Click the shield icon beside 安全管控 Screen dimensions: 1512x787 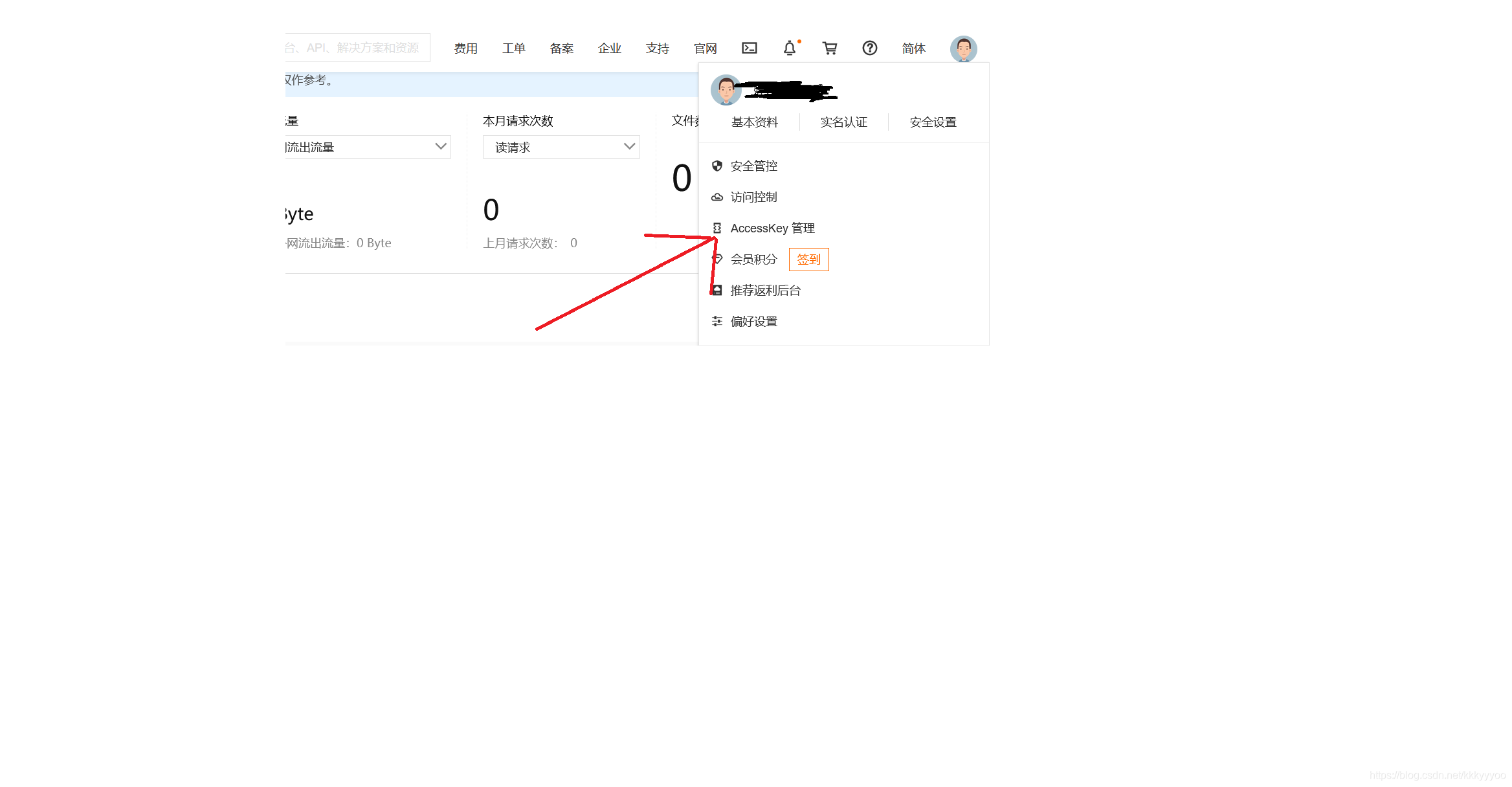717,166
